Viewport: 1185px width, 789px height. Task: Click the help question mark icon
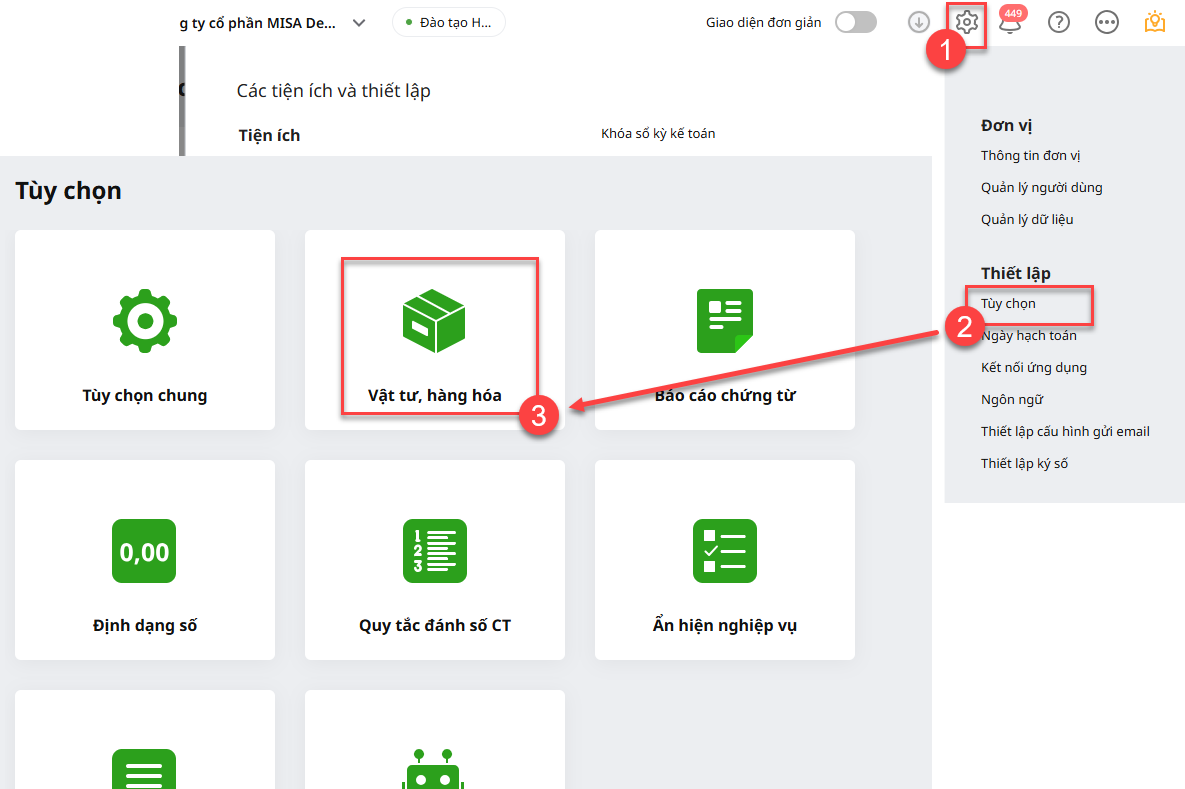[1059, 22]
